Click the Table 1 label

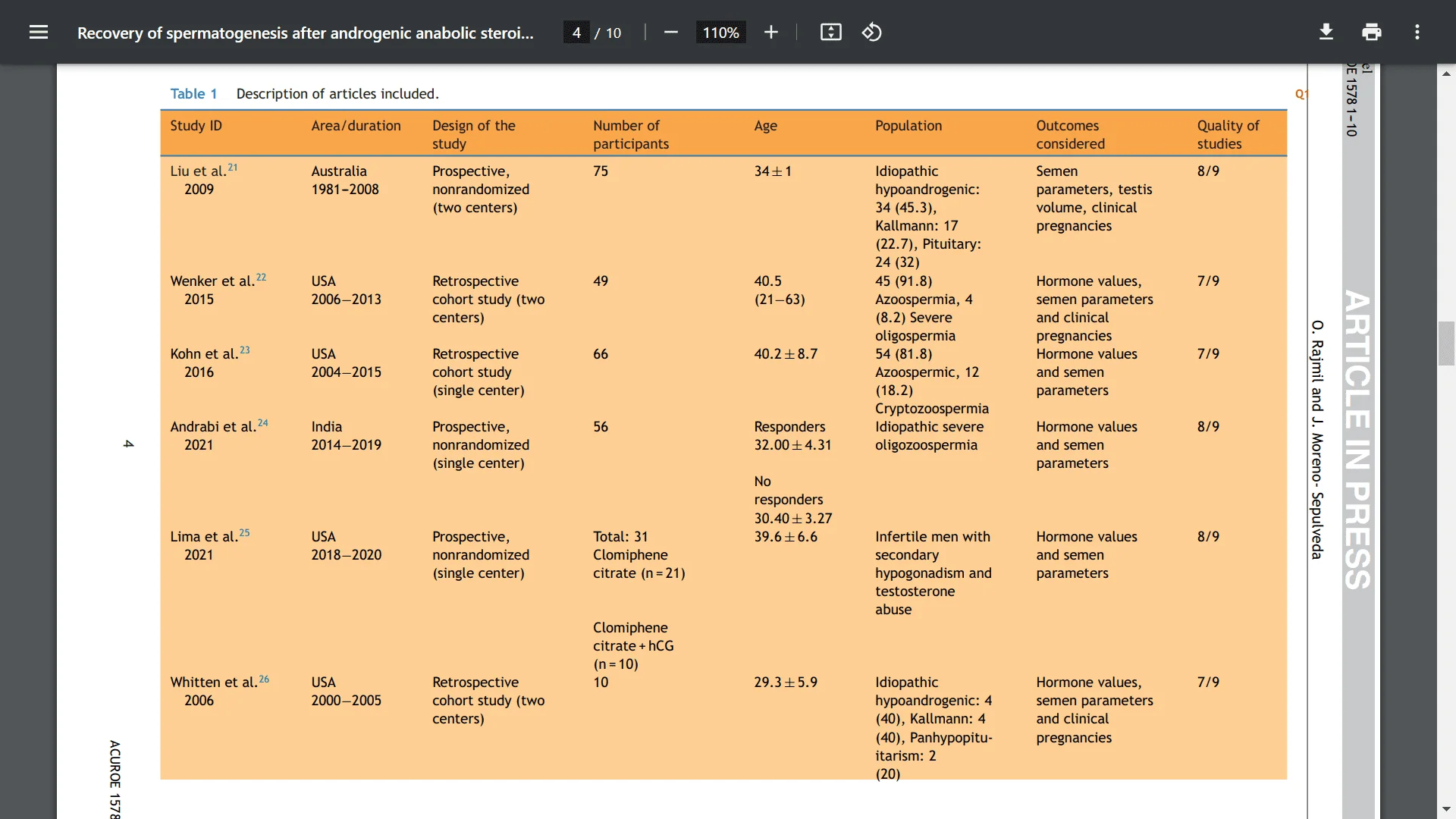pos(193,93)
